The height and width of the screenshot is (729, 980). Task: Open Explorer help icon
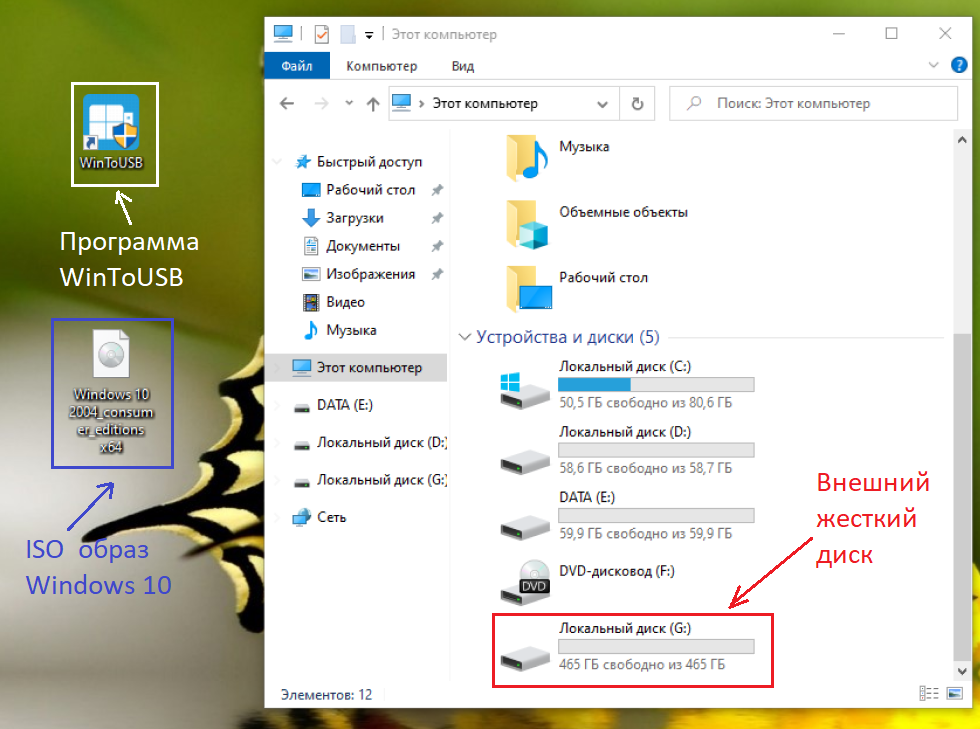[958, 65]
